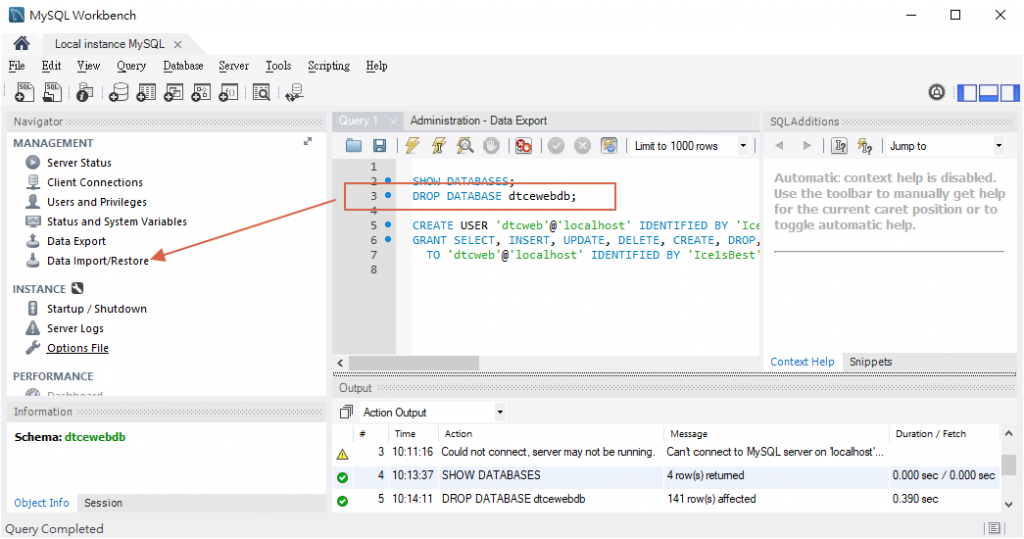This screenshot has width=1024, height=539.
Task: Open the Help menu
Action: point(377,66)
